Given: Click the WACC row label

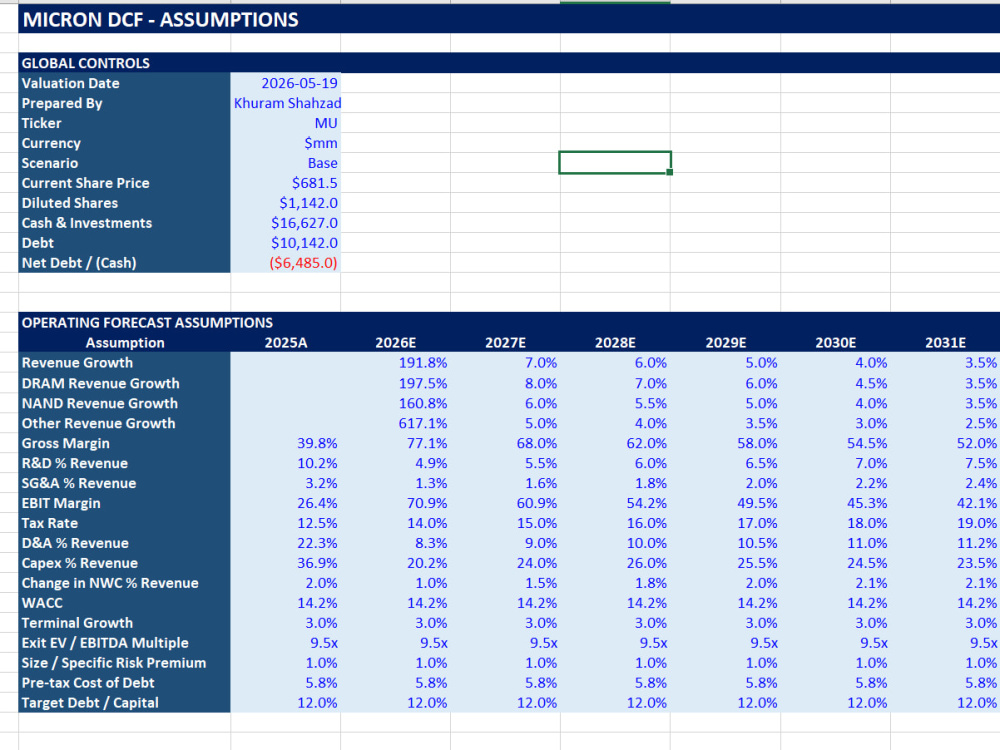Looking at the screenshot, I should (42, 603).
